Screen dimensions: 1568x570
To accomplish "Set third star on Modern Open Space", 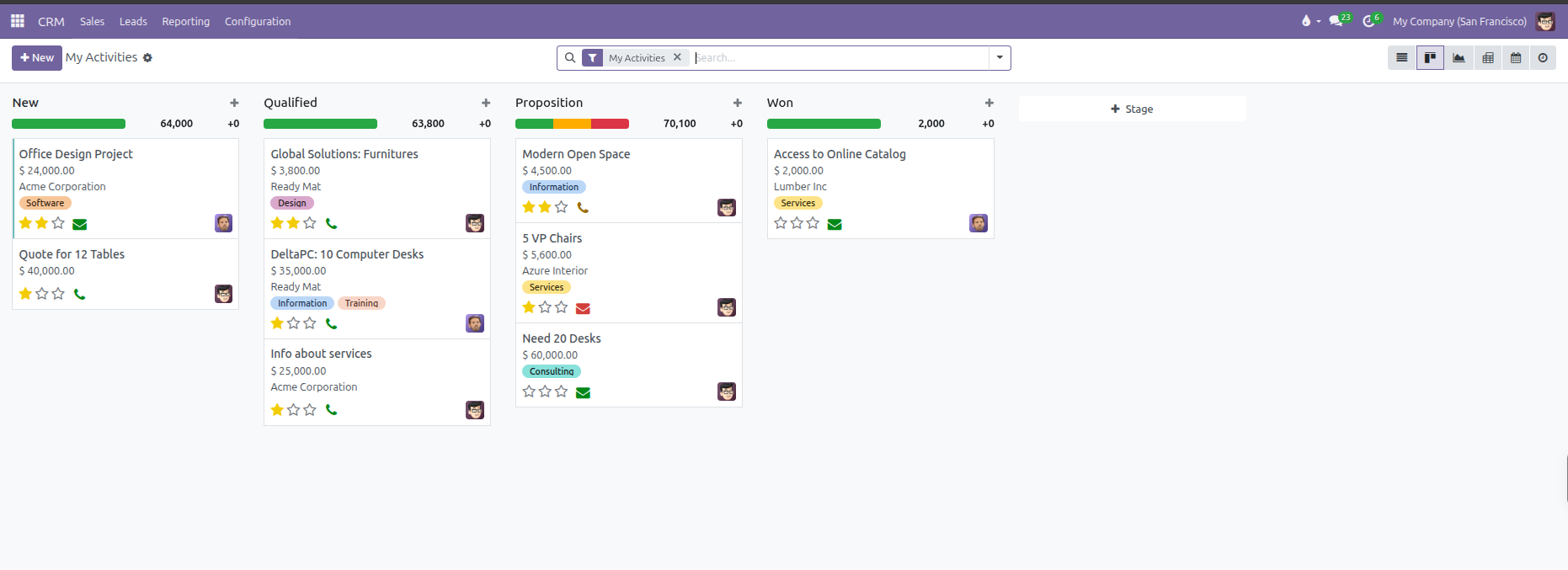I will pos(562,207).
